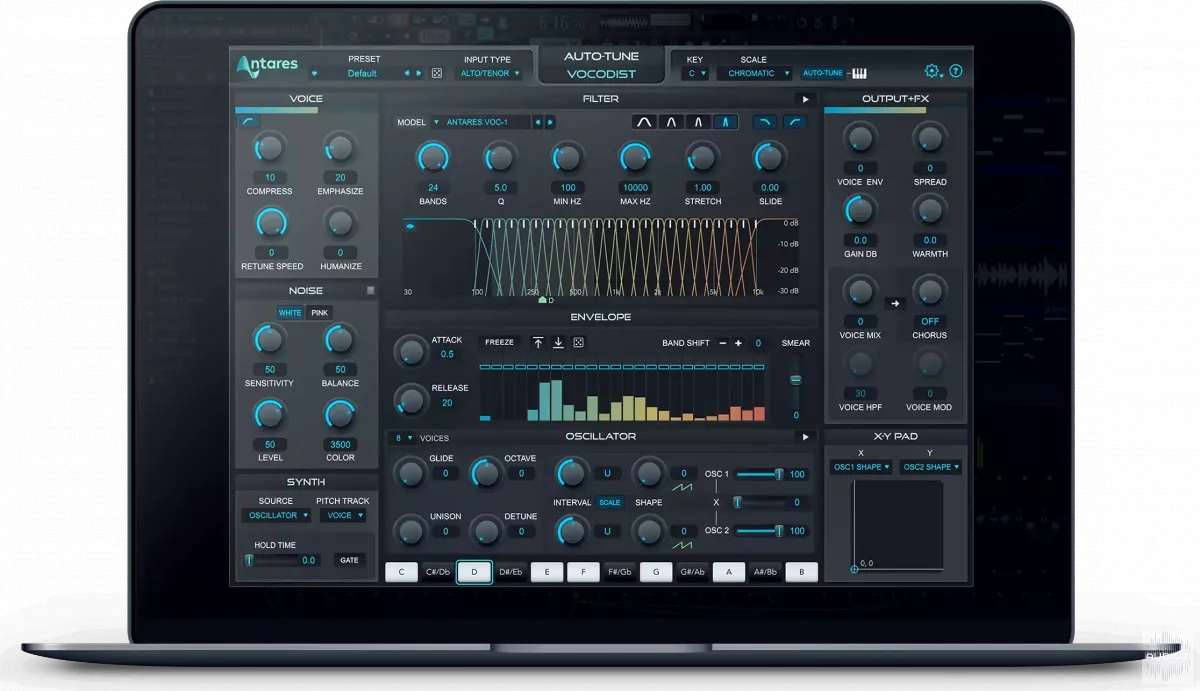Select the next filter model arrow
This screenshot has width=1200, height=691.
click(x=550, y=122)
